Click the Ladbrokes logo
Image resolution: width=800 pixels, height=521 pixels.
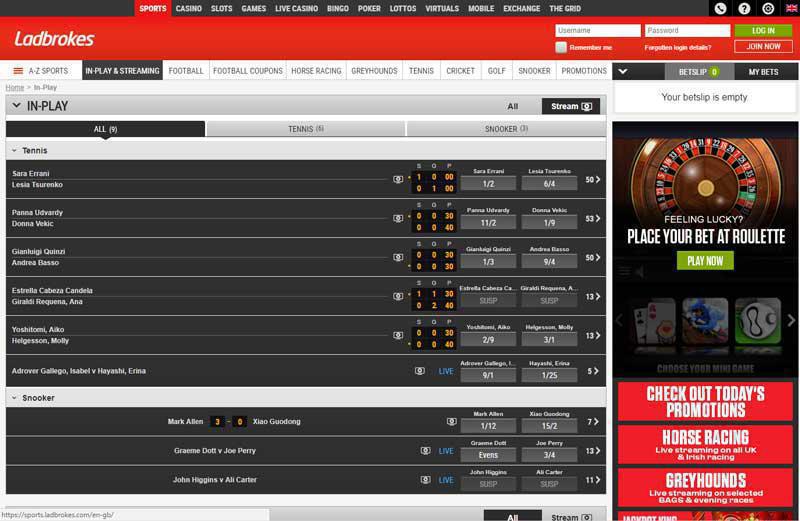pyautogui.click(x=54, y=39)
